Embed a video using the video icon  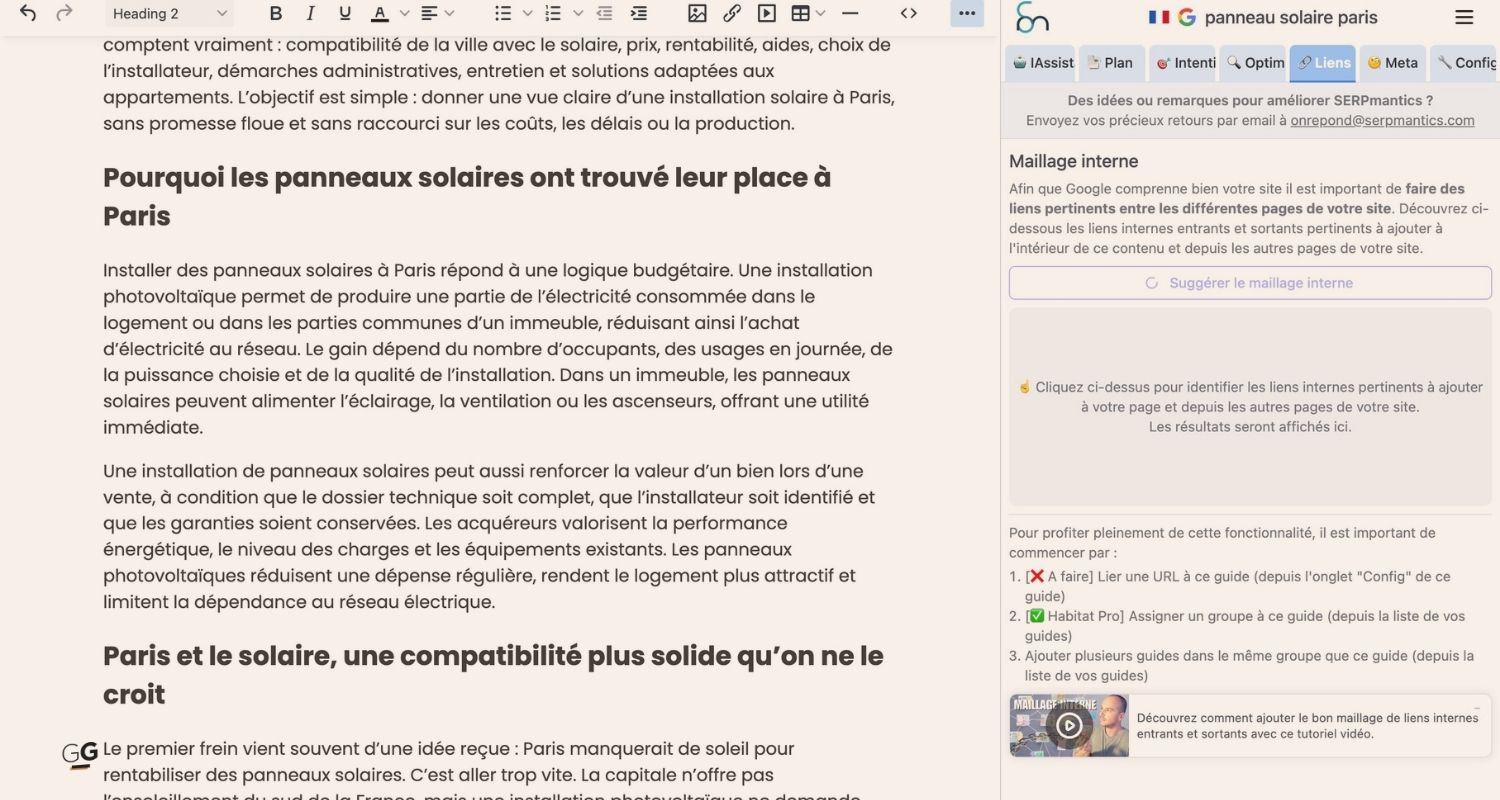tap(766, 13)
